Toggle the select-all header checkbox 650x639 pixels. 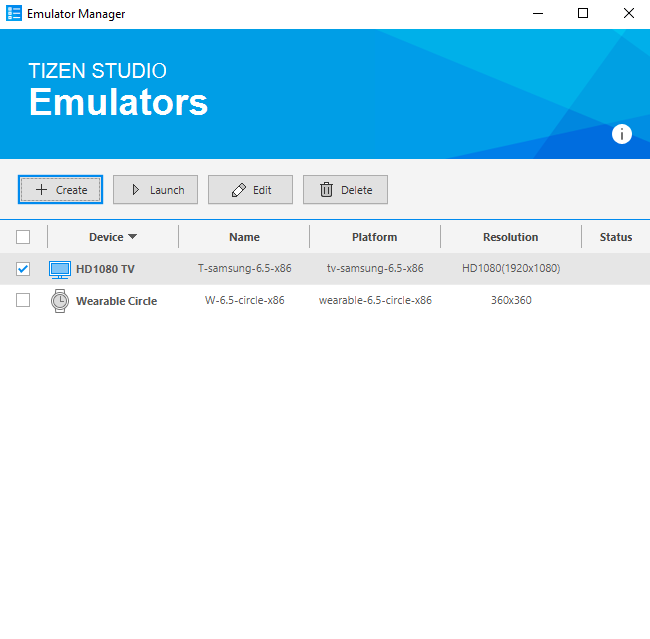(23, 237)
